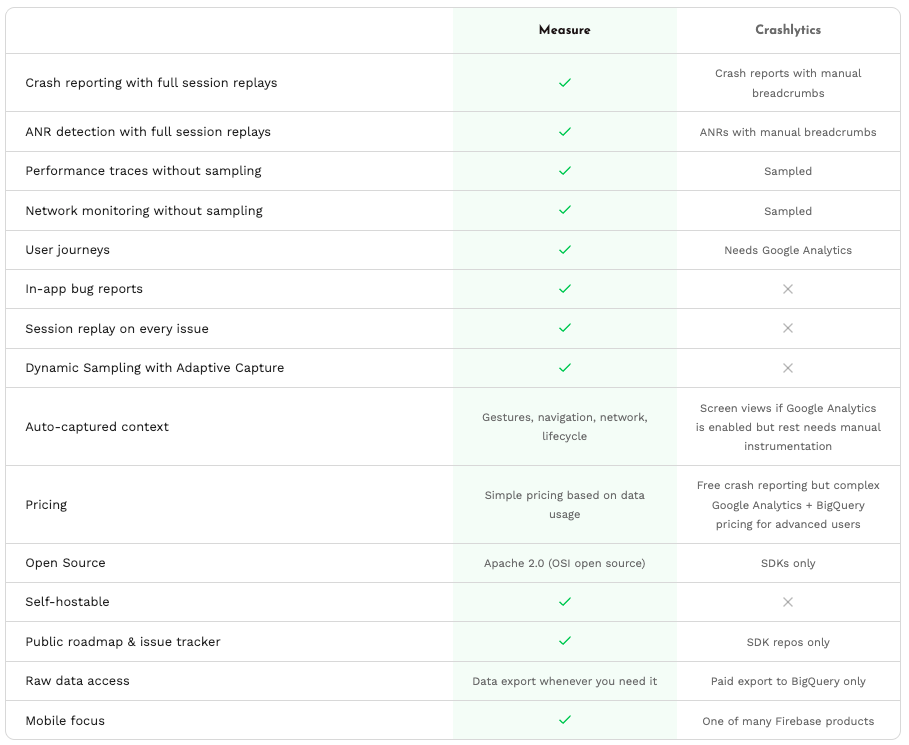909x745 pixels.
Task: Click the Crashlytics X icon for Self-hostable
Action: point(788,602)
